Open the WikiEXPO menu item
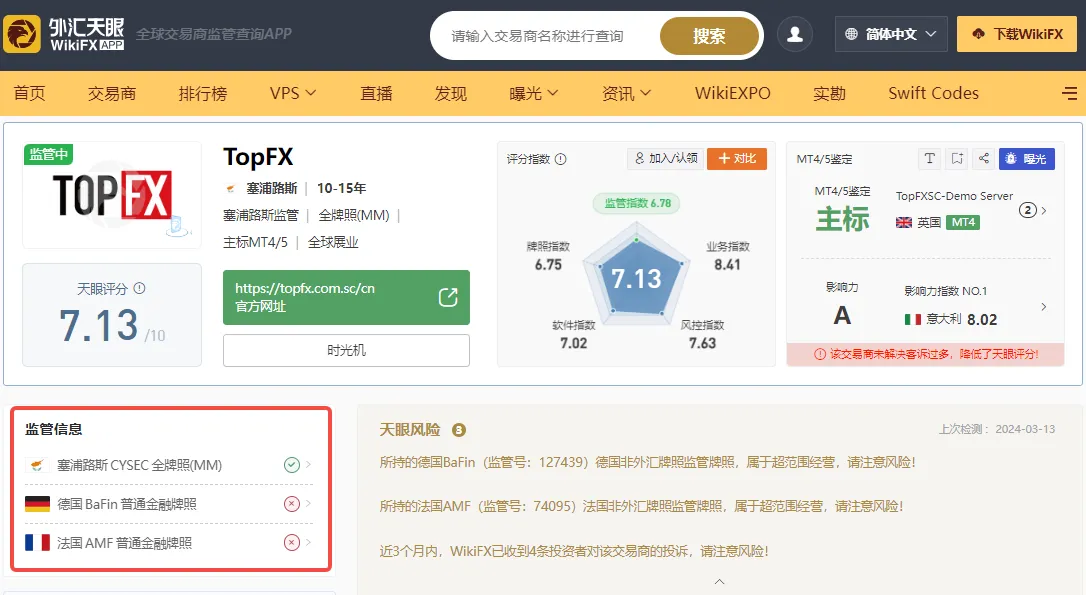 [x=733, y=93]
